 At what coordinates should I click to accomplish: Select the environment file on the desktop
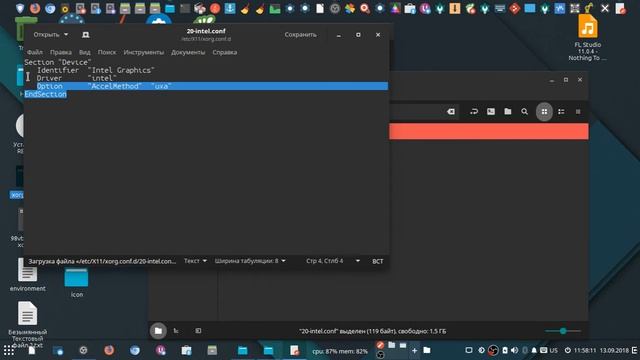[27, 275]
